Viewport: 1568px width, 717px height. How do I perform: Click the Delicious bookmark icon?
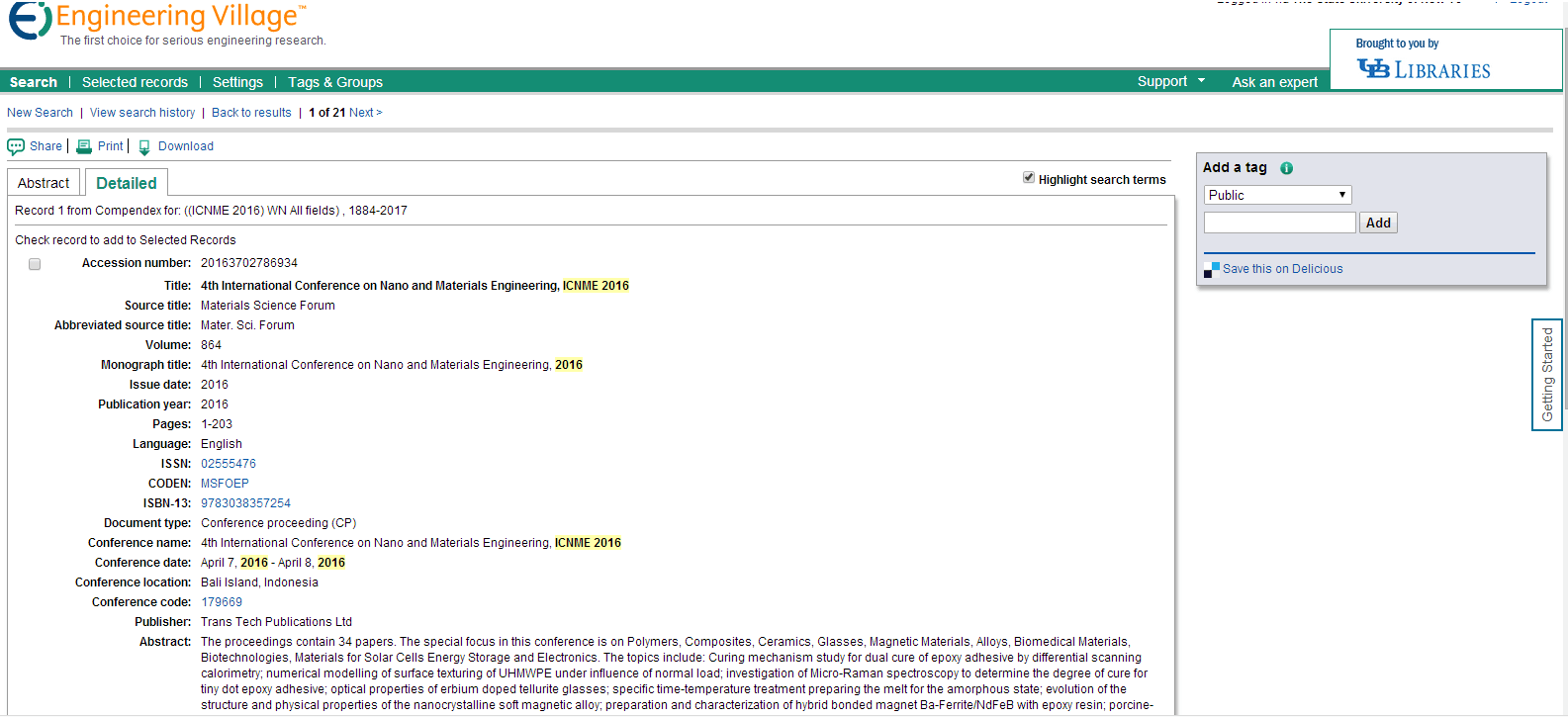click(1212, 269)
